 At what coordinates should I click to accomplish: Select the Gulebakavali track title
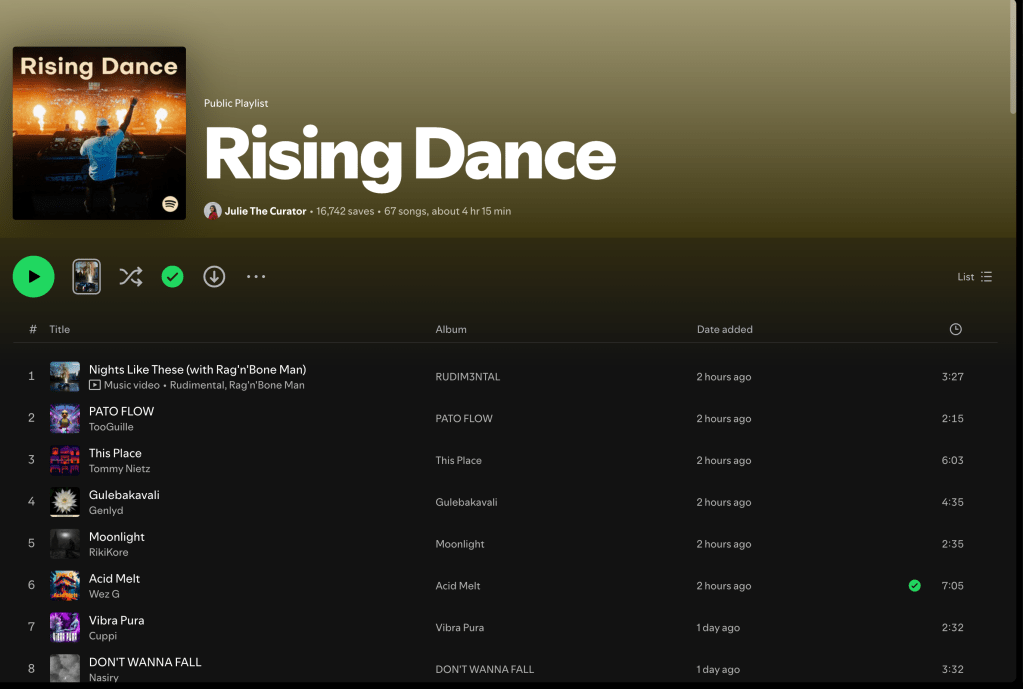click(x=124, y=495)
